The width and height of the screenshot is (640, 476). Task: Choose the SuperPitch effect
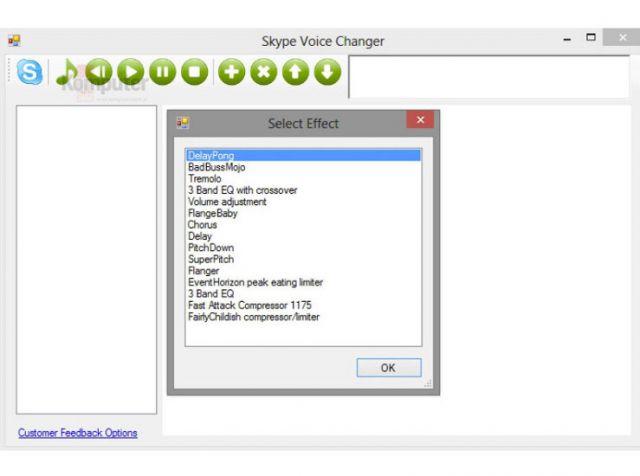click(x=303, y=259)
